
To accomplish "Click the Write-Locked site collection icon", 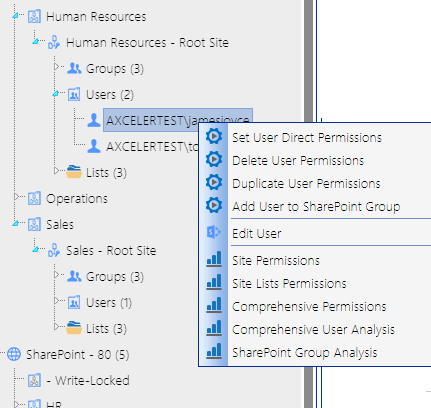I will (x=34, y=380).
